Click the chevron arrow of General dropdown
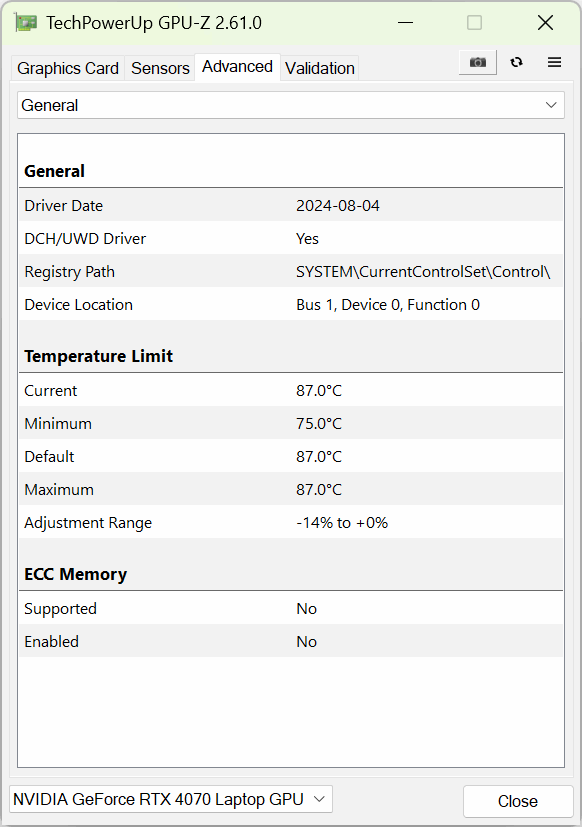This screenshot has width=582, height=827. click(x=551, y=105)
